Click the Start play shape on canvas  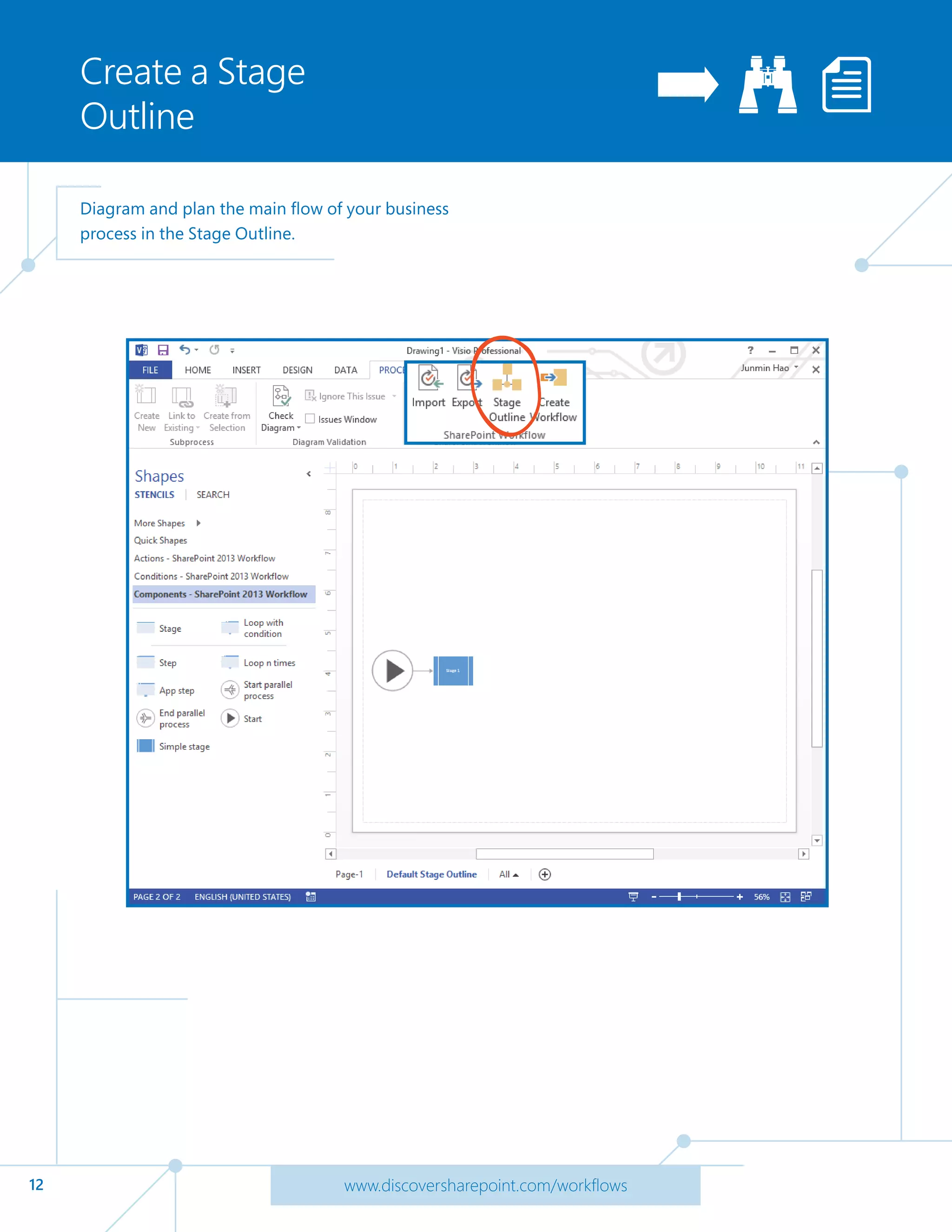pyautogui.click(x=392, y=671)
